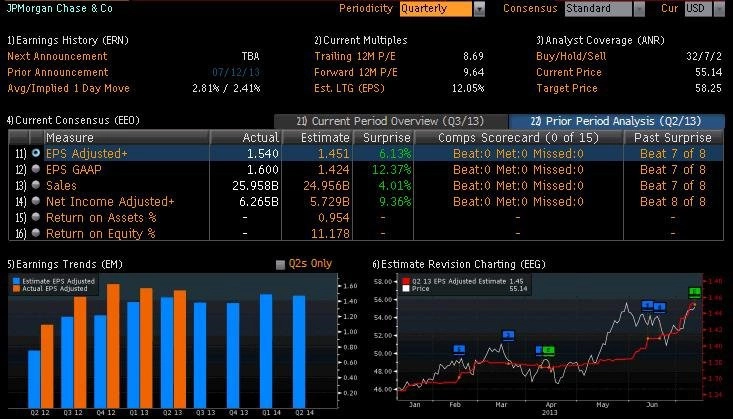Click the Est. LTG (EPS) value 12.05%
Screen dimensions: 733x419
[468, 88]
